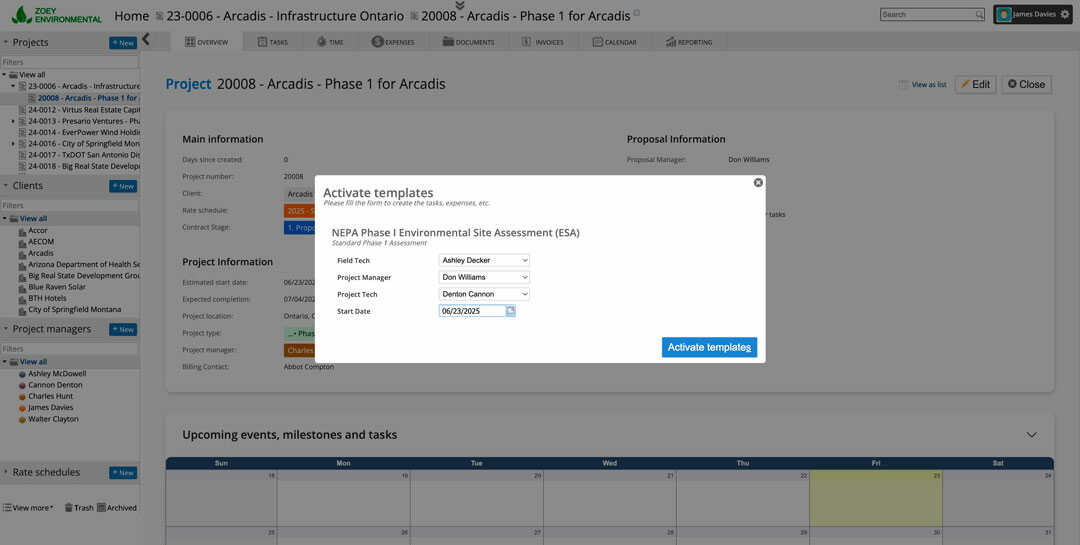Click the Activate templates button
The height and width of the screenshot is (545, 1080).
coord(709,347)
